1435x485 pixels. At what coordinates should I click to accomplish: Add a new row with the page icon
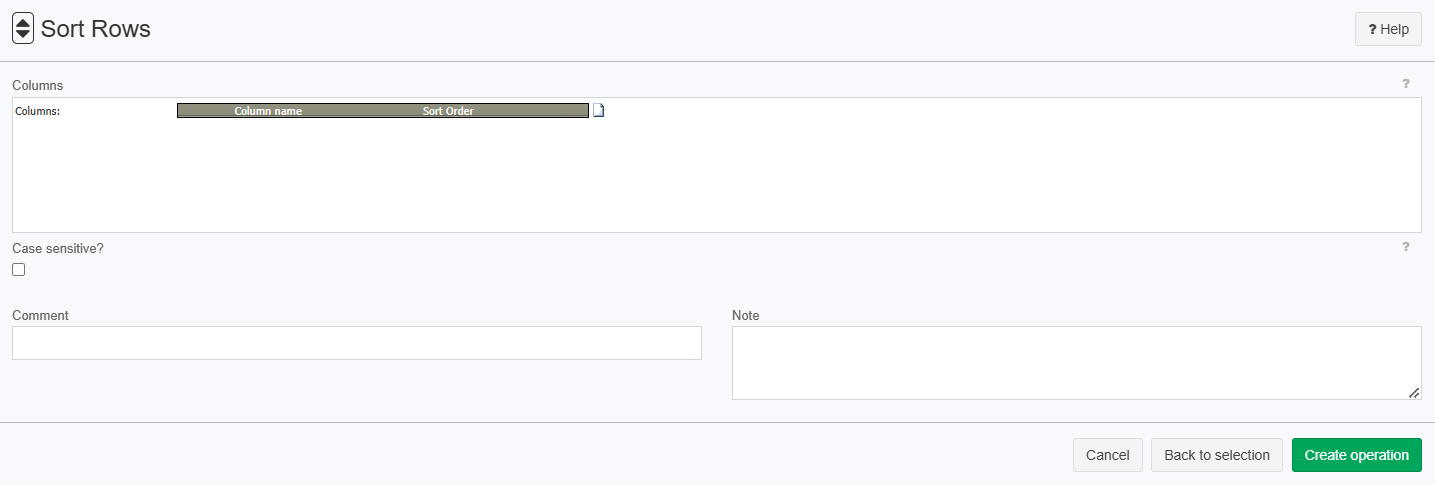pyautogui.click(x=598, y=111)
